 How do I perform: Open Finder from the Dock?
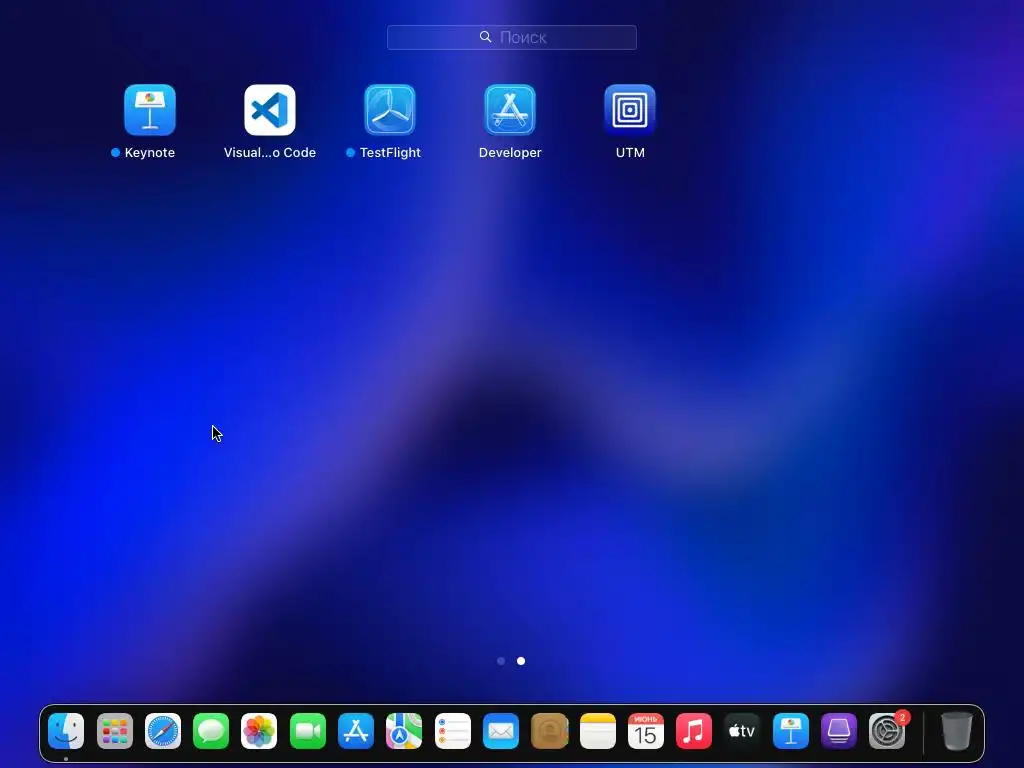point(66,731)
